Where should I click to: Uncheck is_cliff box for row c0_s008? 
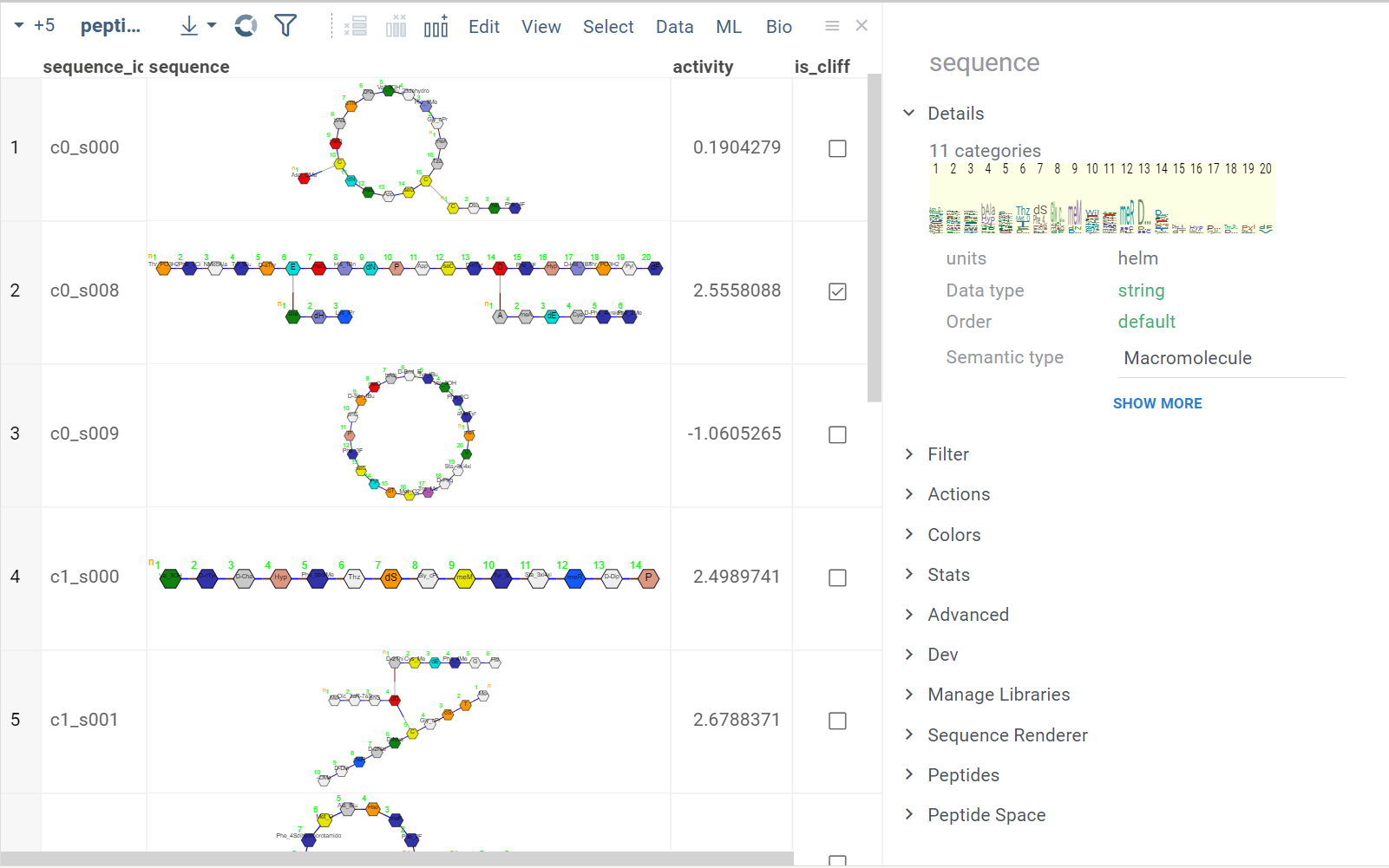point(837,291)
